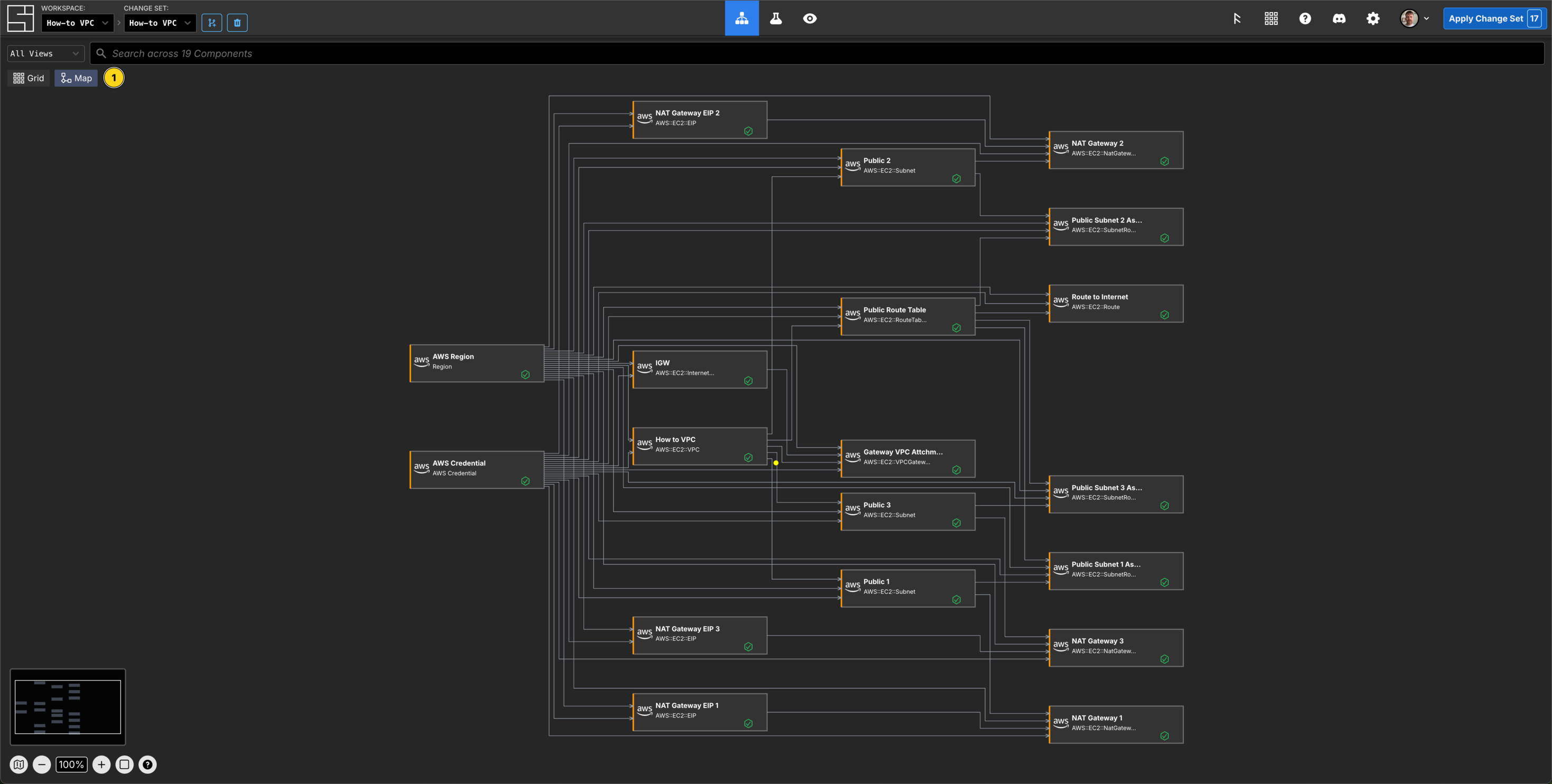Select the IGW node

click(x=700, y=370)
